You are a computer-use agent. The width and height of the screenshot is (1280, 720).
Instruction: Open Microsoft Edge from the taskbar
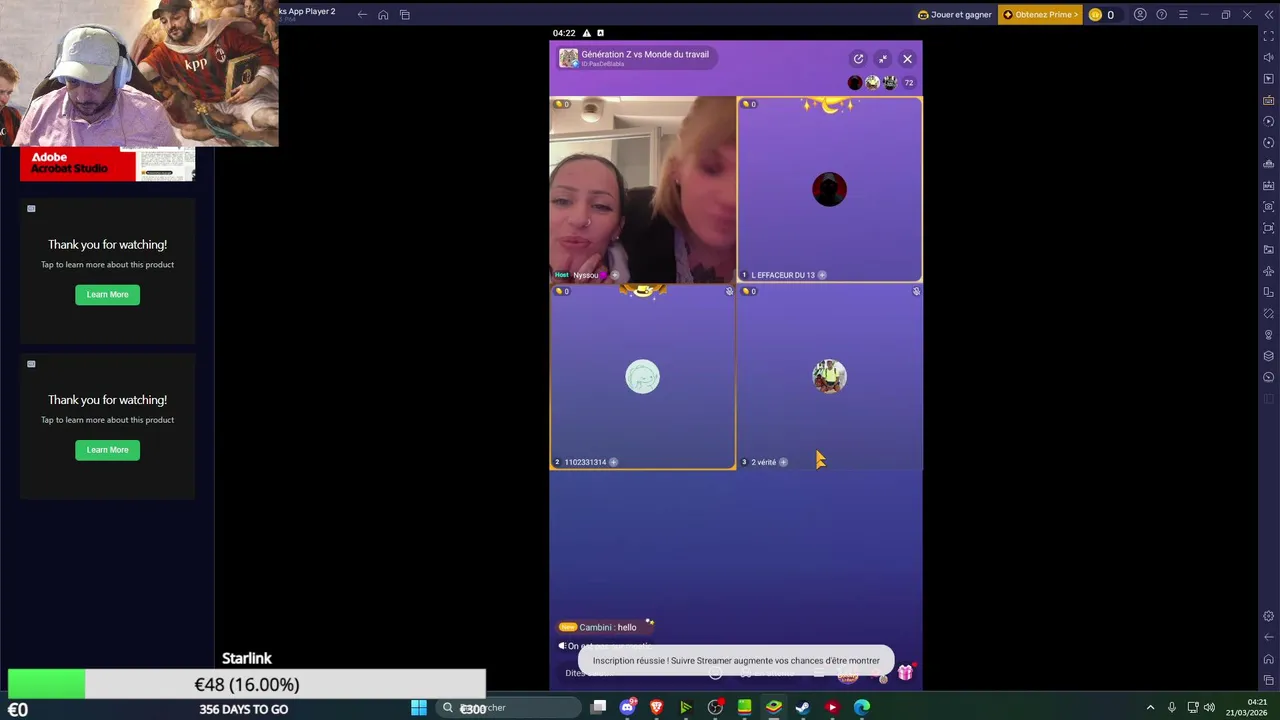(862, 708)
